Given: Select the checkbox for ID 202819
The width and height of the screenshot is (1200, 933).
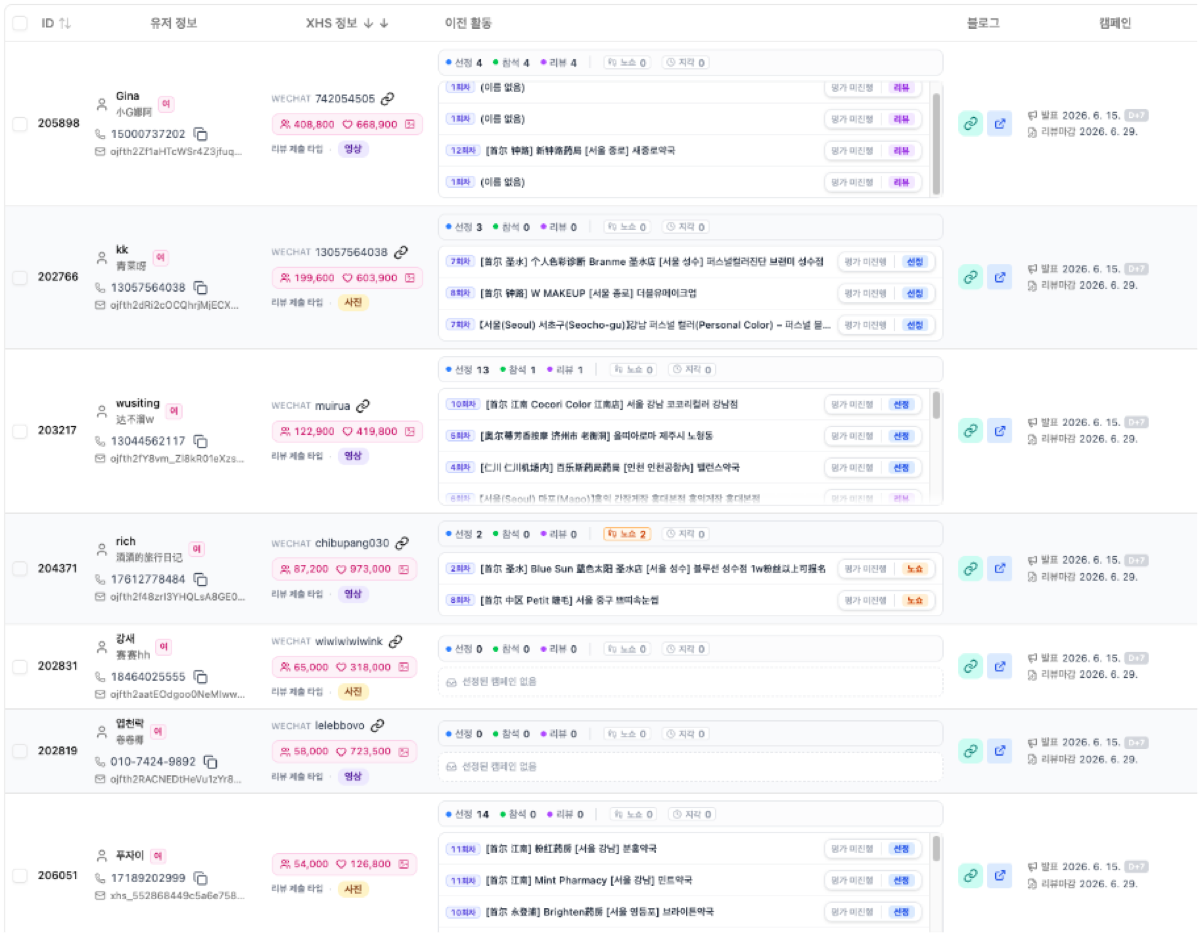Looking at the screenshot, I should [x=20, y=751].
